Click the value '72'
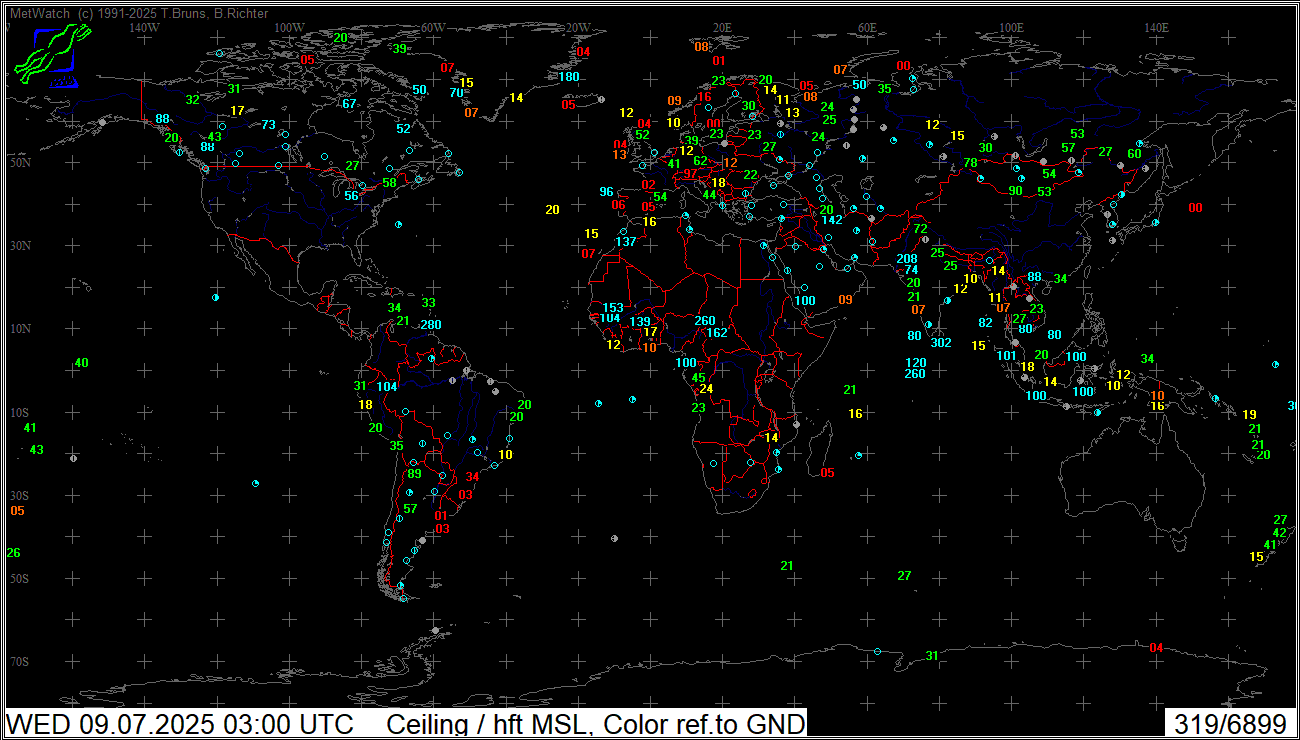This screenshot has width=1300, height=740. (921, 229)
